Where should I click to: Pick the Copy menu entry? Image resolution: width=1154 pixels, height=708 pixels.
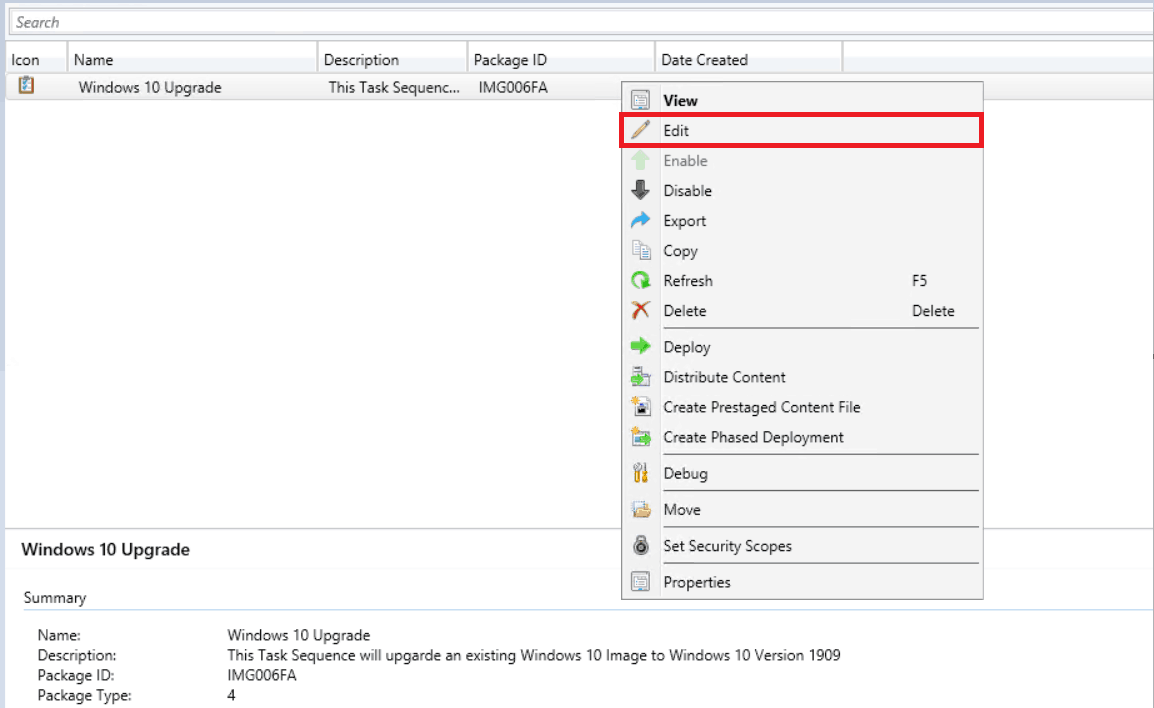[802, 251]
